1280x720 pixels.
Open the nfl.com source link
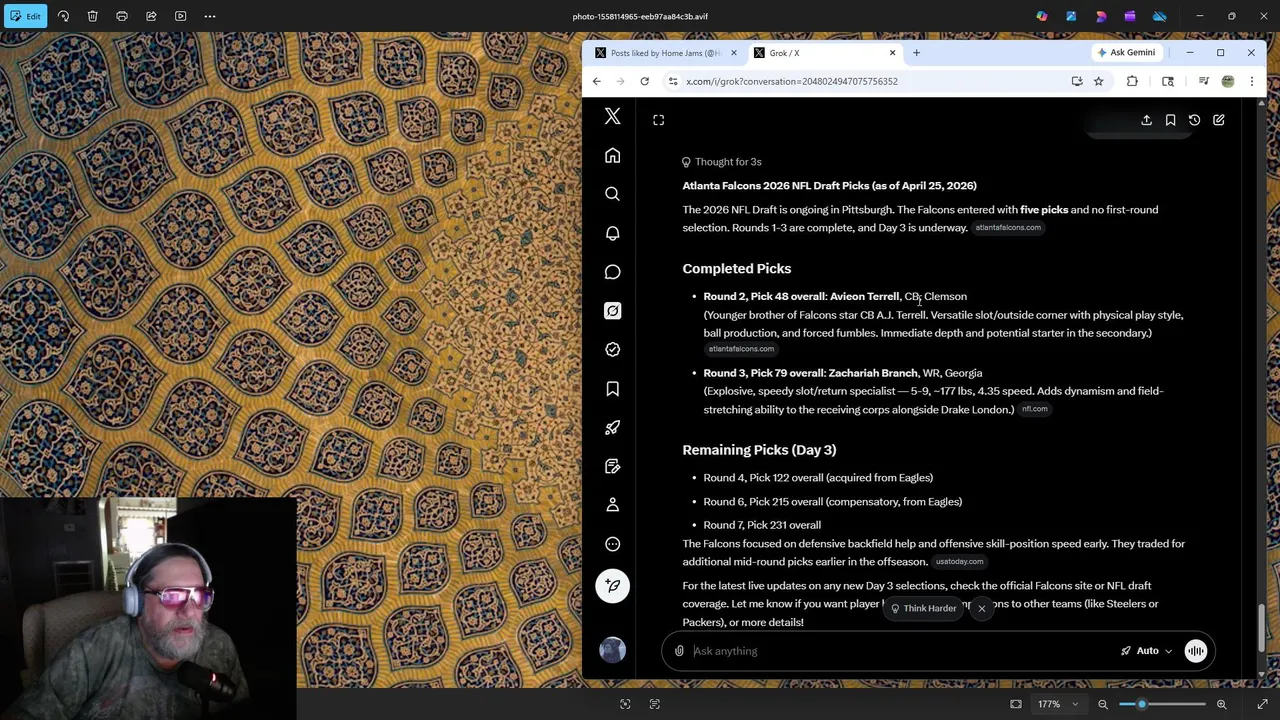(1034, 409)
